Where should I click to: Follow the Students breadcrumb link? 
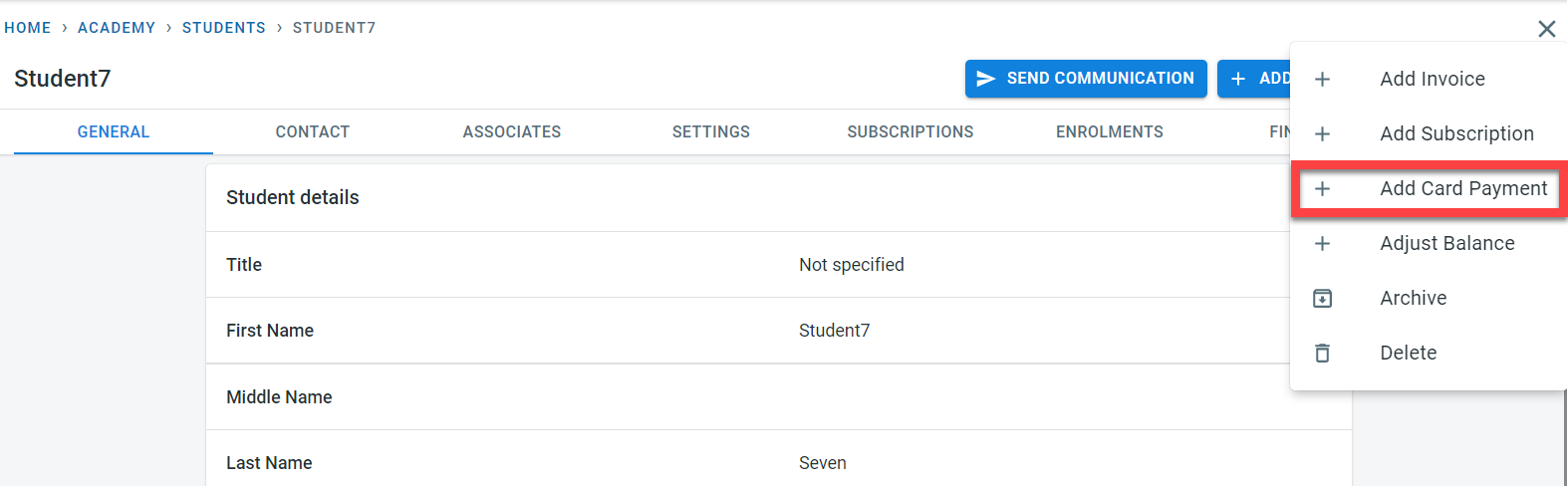[x=223, y=28]
